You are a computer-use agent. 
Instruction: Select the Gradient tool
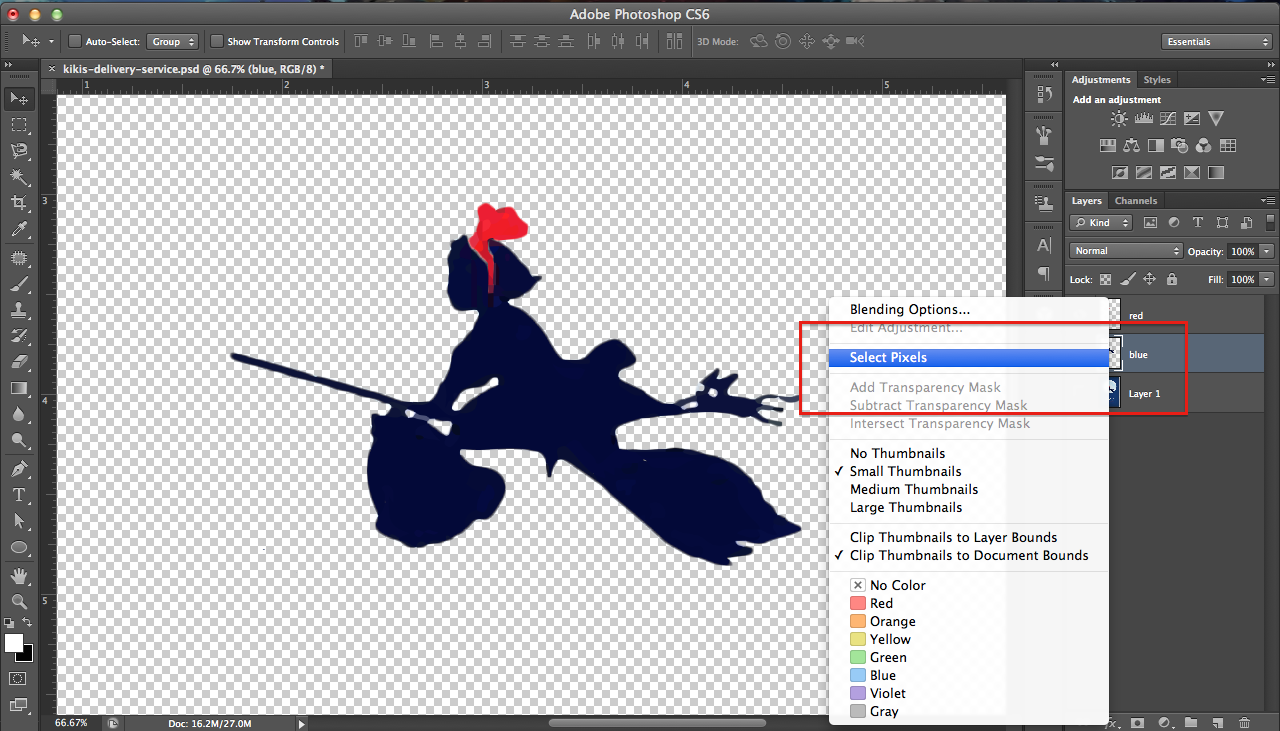click(18, 388)
